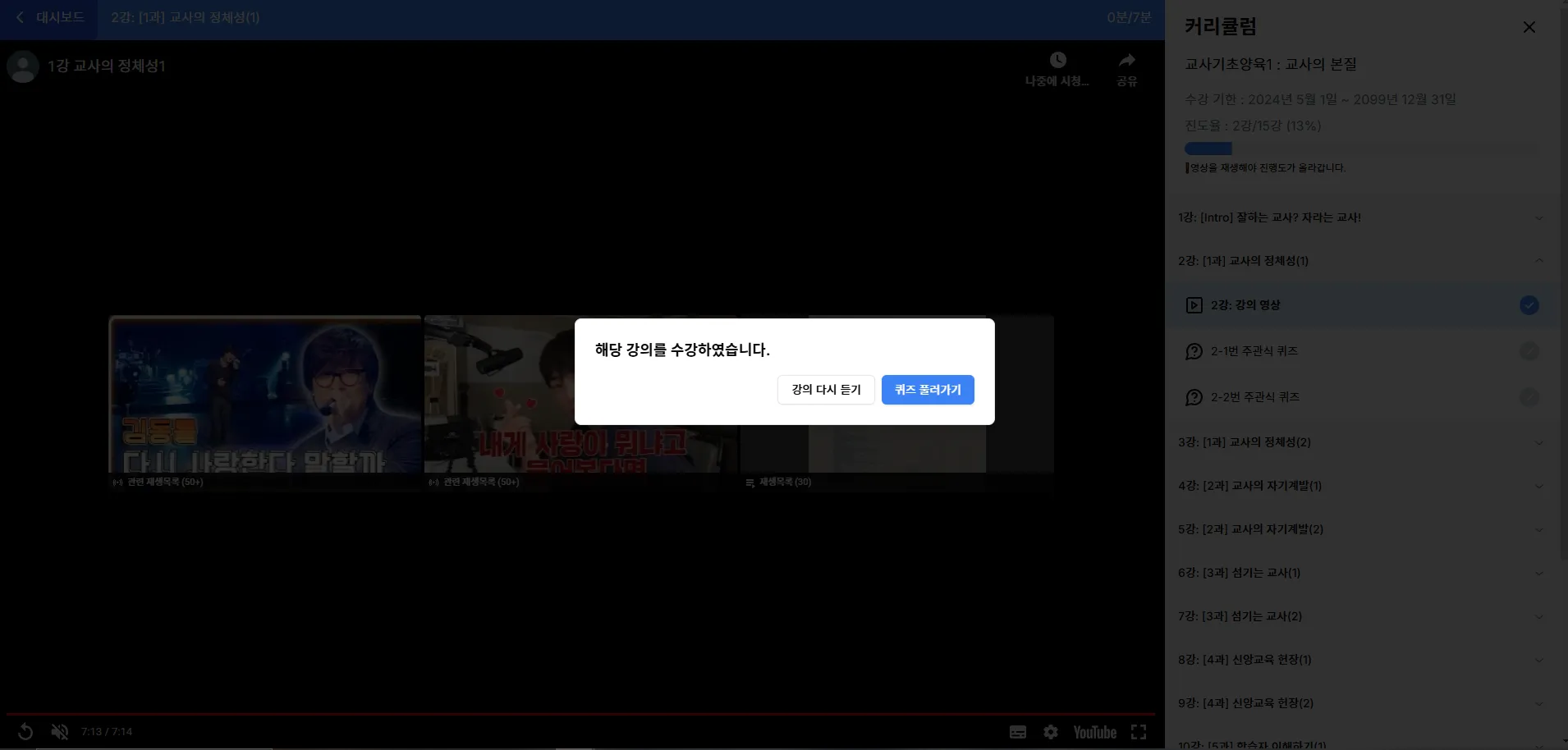The image size is (1568, 750).
Task: Open the first suggested video thumbnail
Action: (265, 402)
